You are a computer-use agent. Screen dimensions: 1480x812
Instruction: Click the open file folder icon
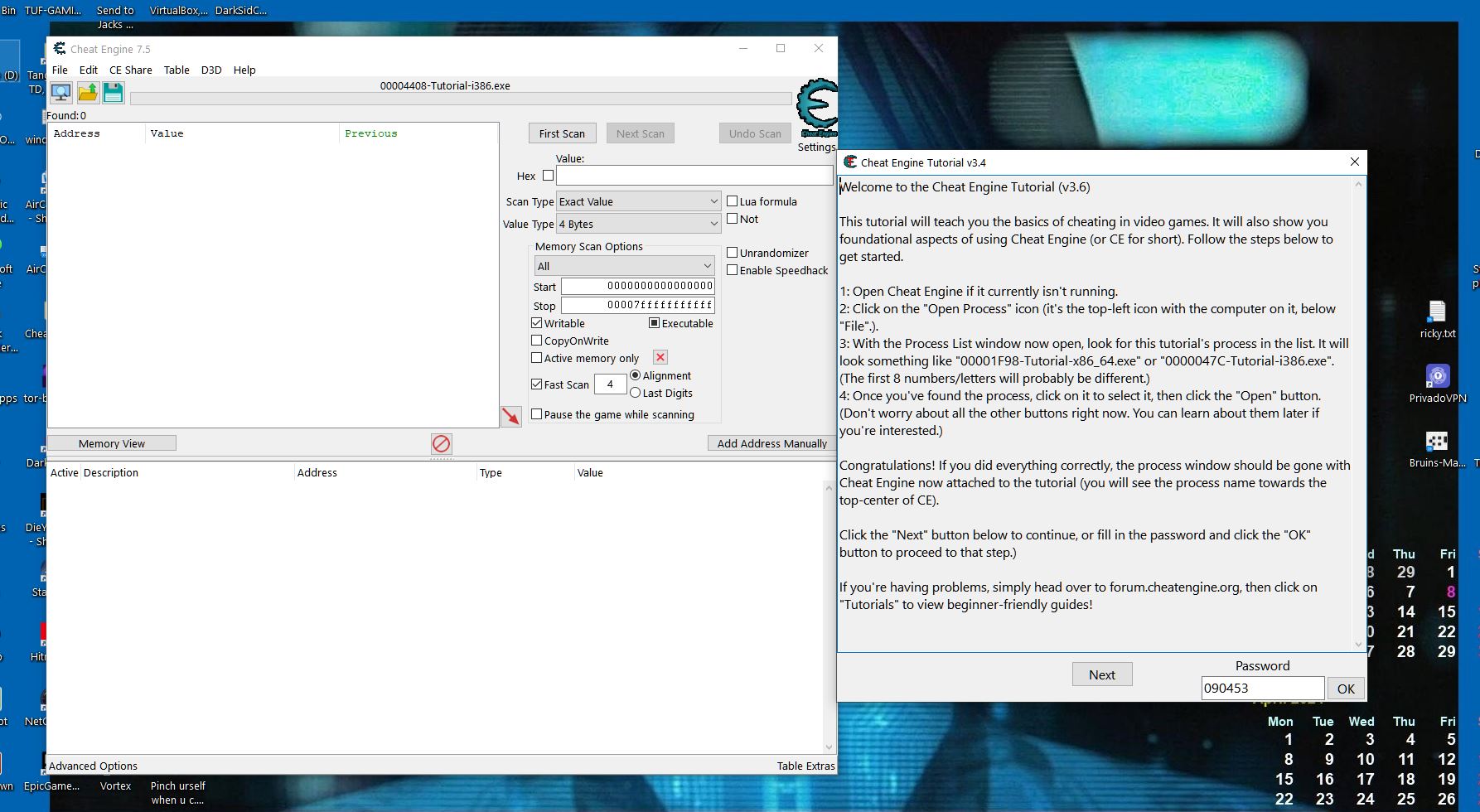88,93
